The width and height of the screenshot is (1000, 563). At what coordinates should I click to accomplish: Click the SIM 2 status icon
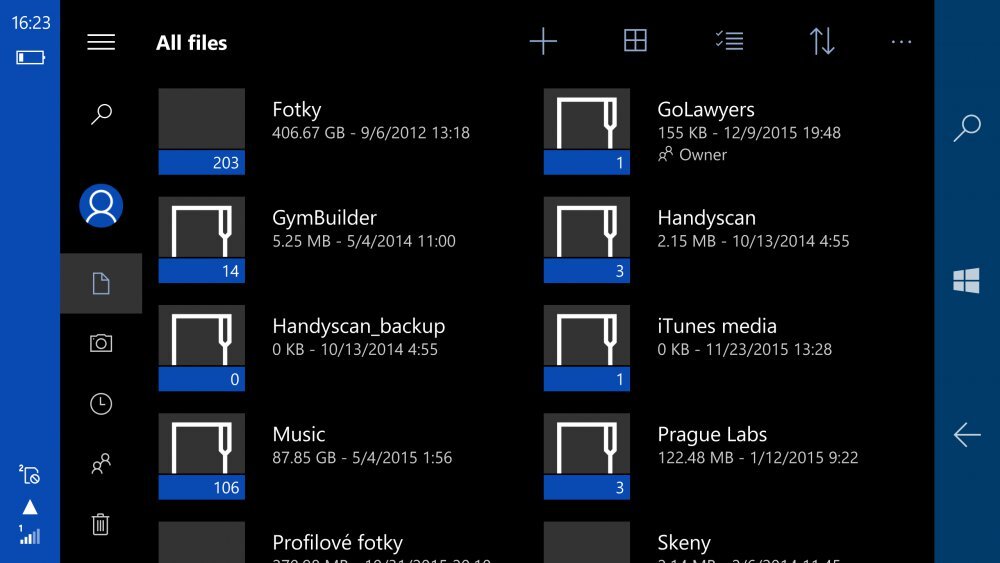(29, 474)
